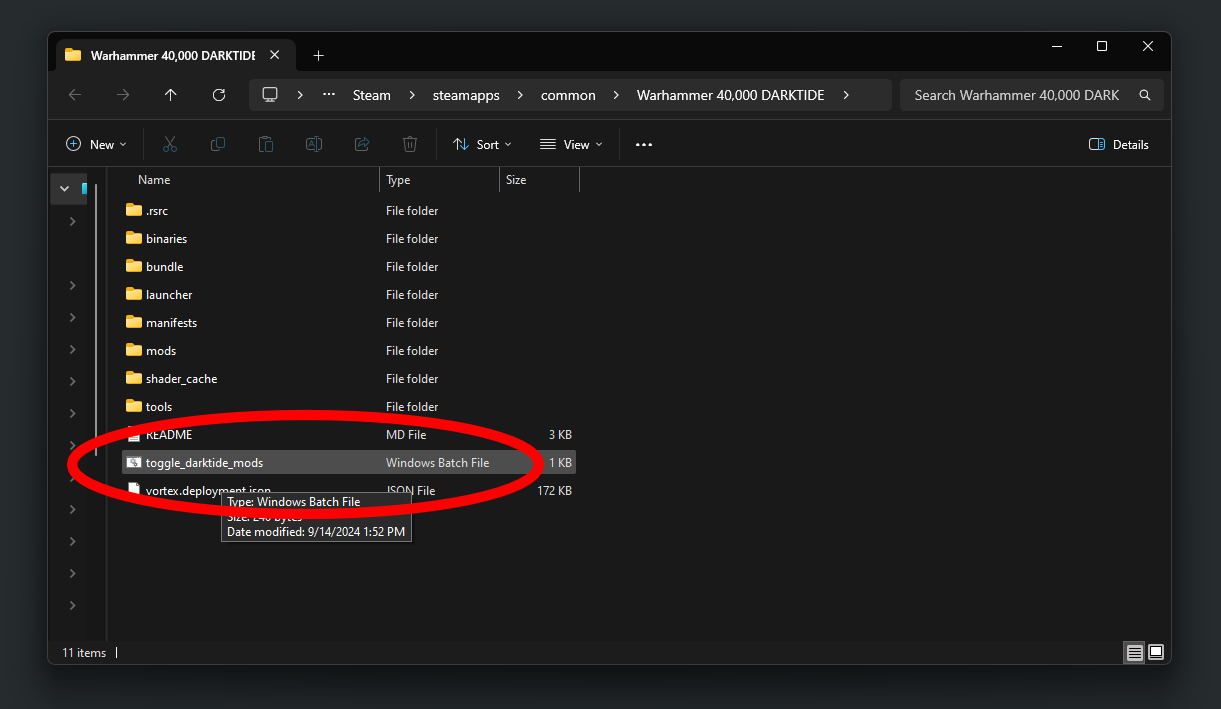Select the bundle folder row
1221x709 pixels.
pos(349,266)
